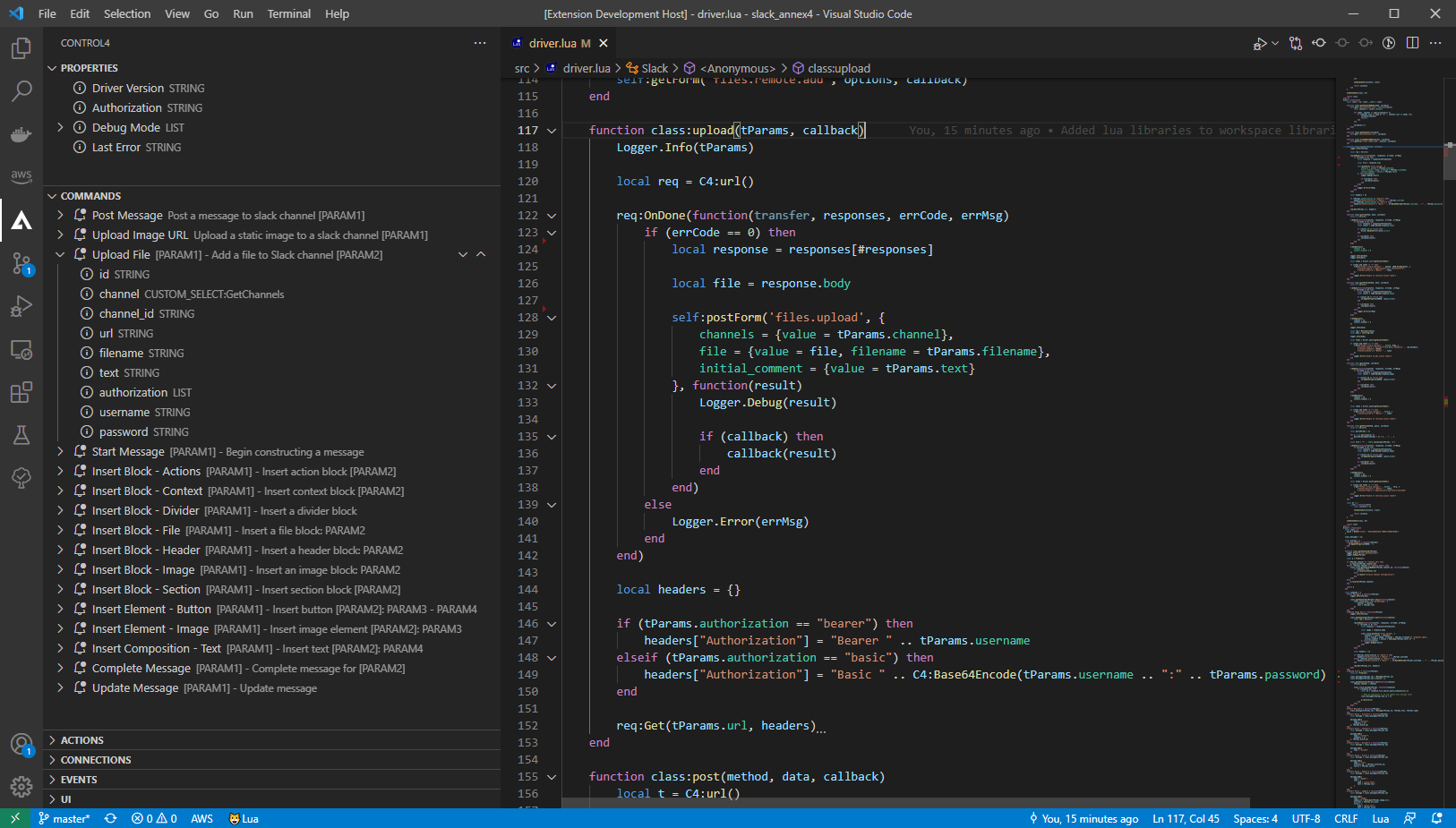1456x828 pixels.
Task: Toggle fold arrow at line 122
Action: pyautogui.click(x=552, y=216)
